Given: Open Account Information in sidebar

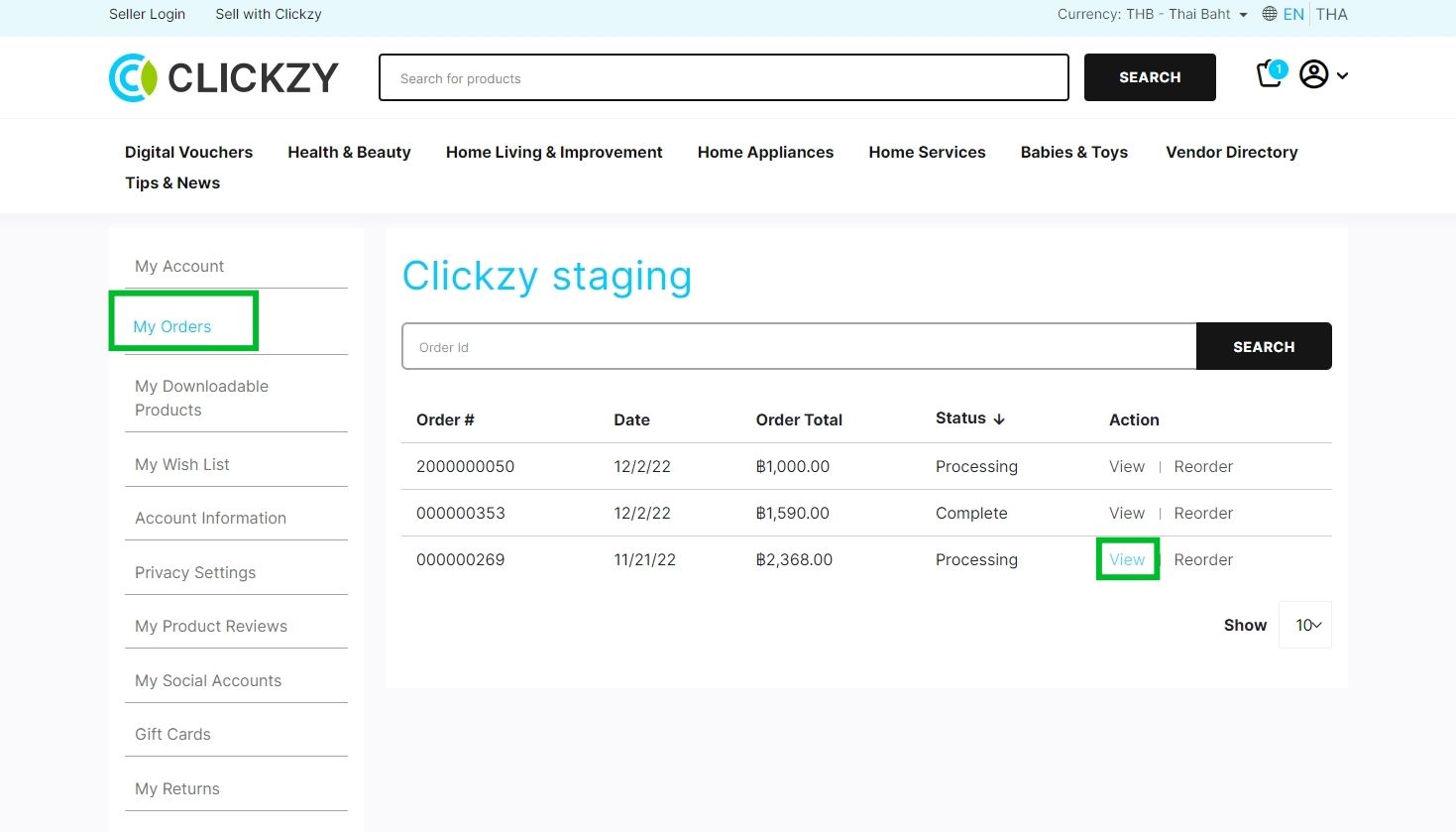Looking at the screenshot, I should click(x=210, y=518).
